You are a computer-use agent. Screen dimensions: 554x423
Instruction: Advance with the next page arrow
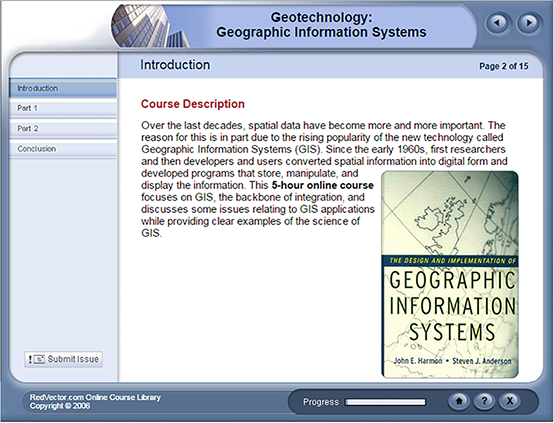click(x=529, y=23)
